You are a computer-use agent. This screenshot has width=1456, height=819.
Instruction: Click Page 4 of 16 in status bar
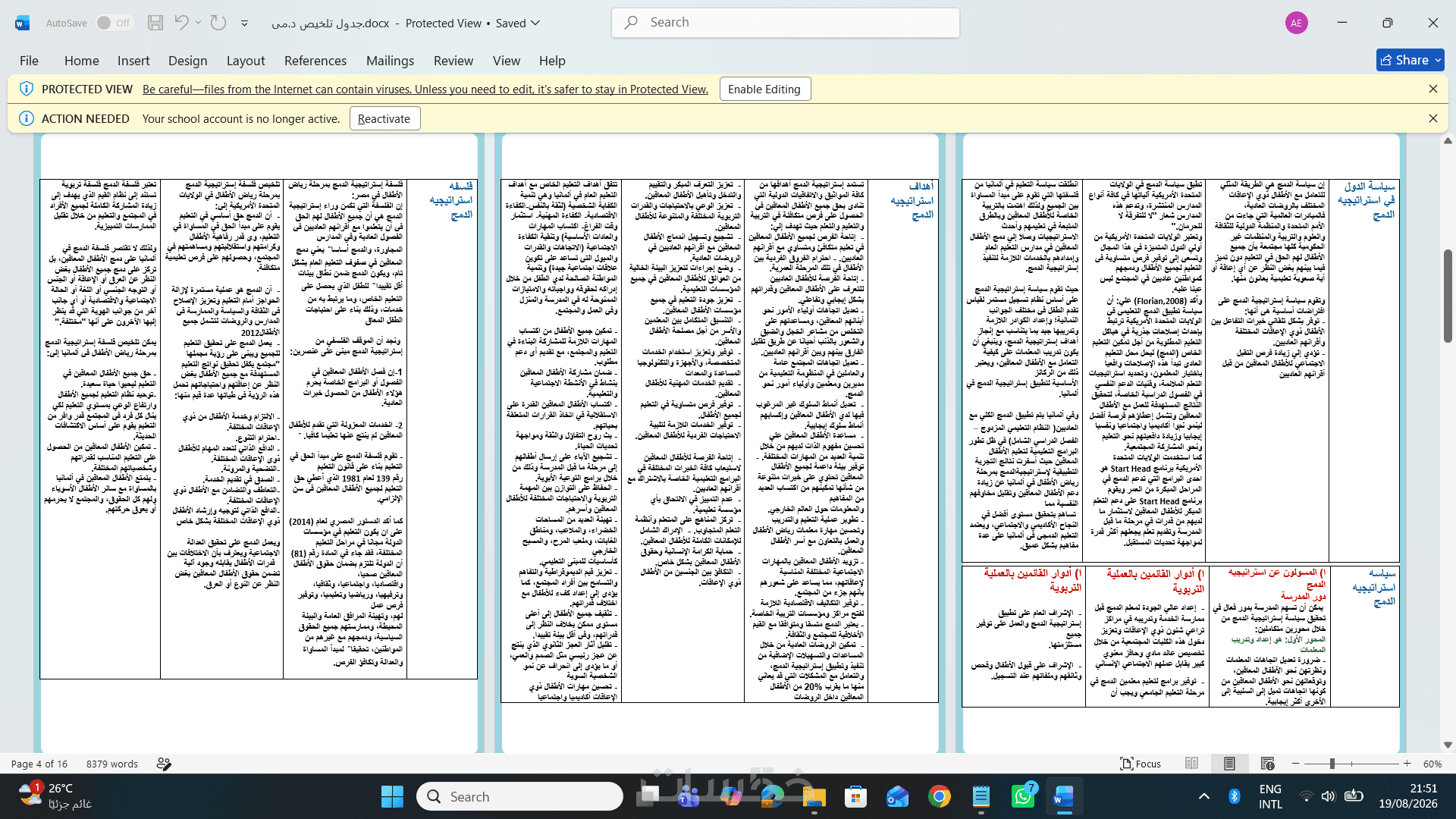point(39,764)
